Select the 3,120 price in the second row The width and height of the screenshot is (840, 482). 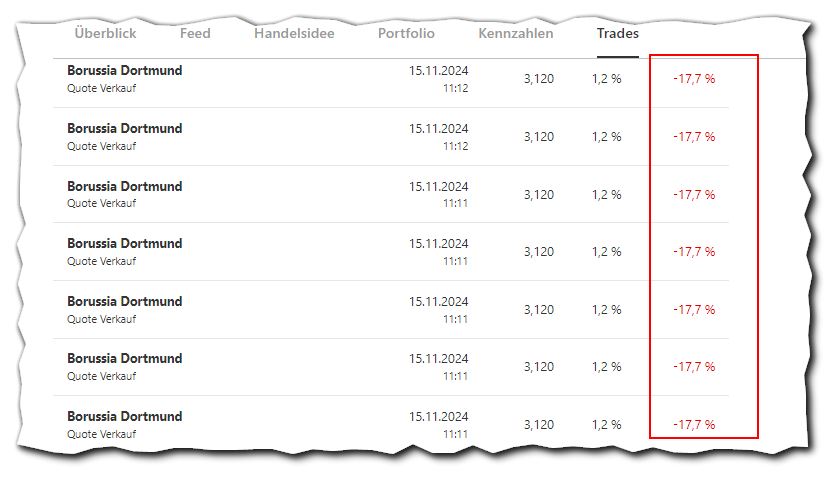(x=538, y=137)
